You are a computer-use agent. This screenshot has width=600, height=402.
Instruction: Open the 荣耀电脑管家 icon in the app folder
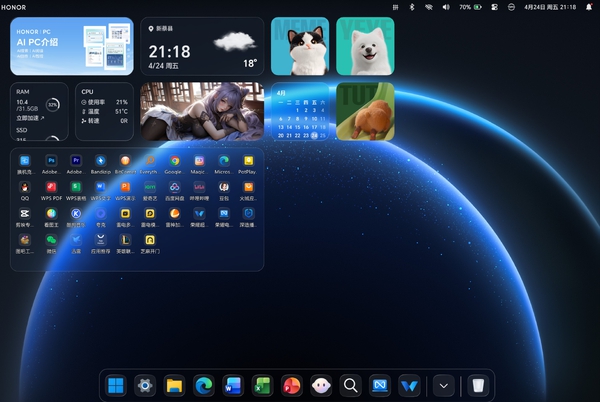pyautogui.click(x=224, y=213)
